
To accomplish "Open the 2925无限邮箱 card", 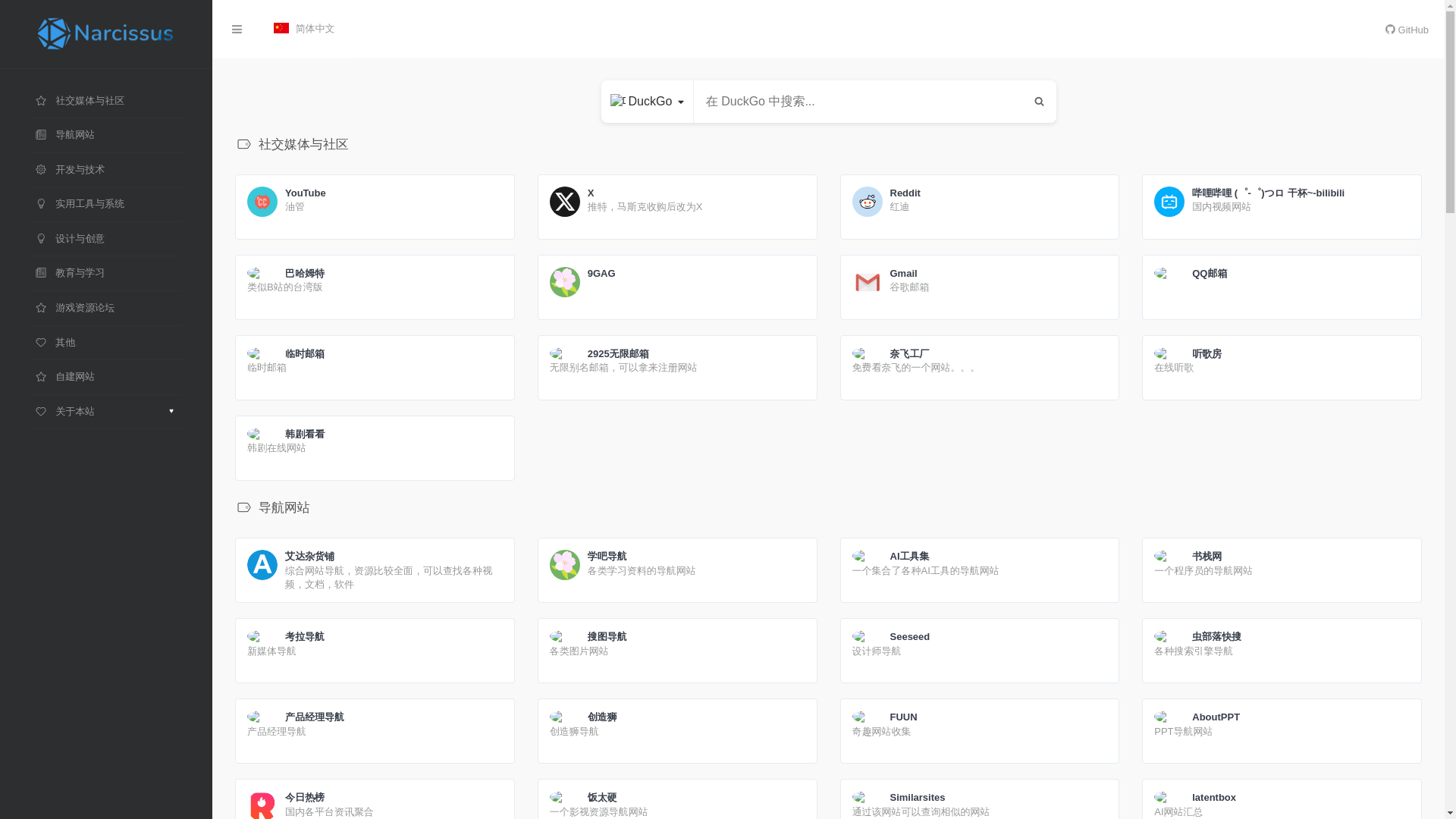I will click(677, 368).
